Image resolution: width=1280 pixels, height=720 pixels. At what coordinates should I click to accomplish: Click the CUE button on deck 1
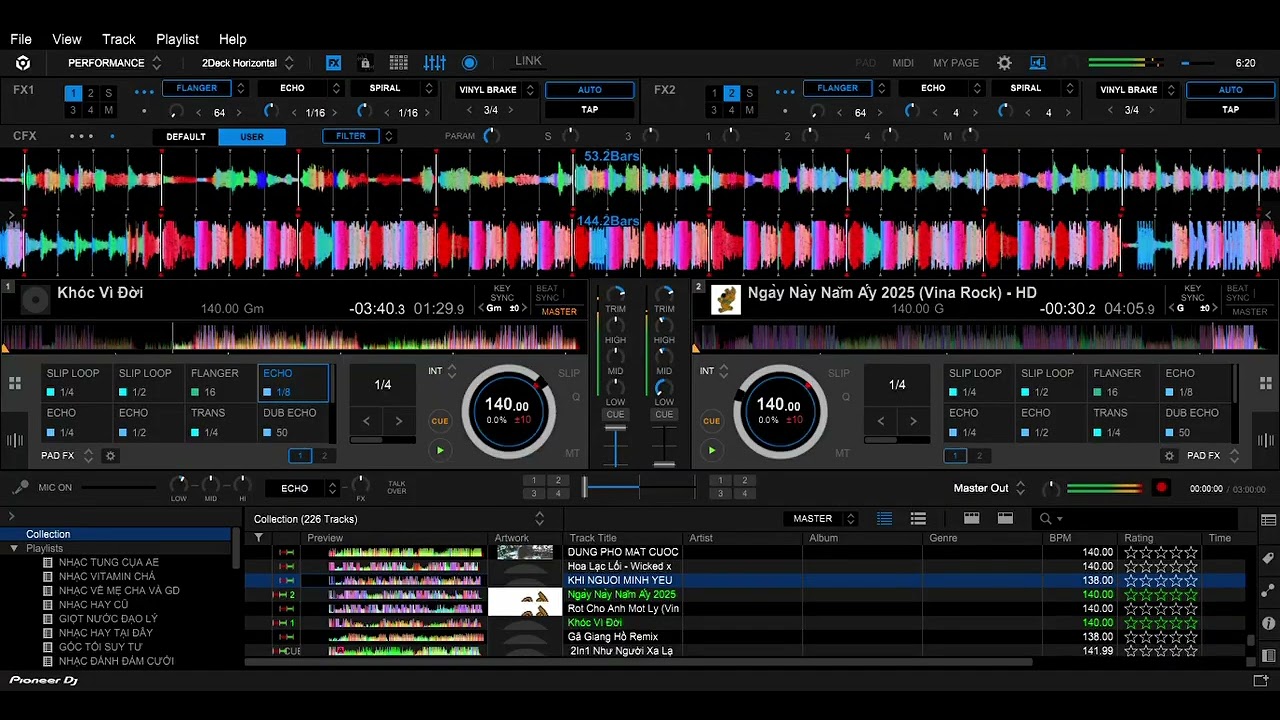point(440,421)
